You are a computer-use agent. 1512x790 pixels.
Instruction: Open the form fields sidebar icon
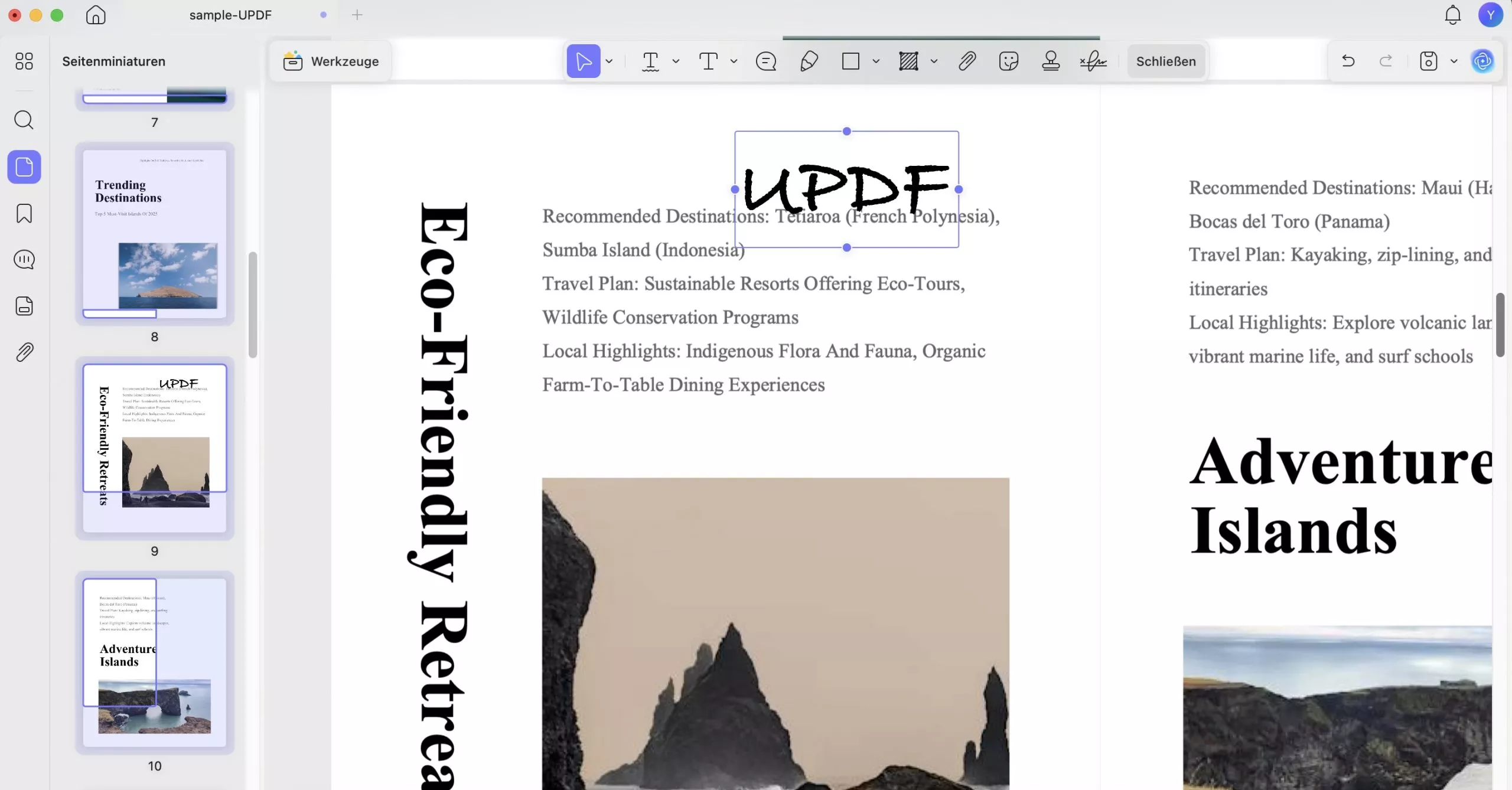pyautogui.click(x=24, y=306)
